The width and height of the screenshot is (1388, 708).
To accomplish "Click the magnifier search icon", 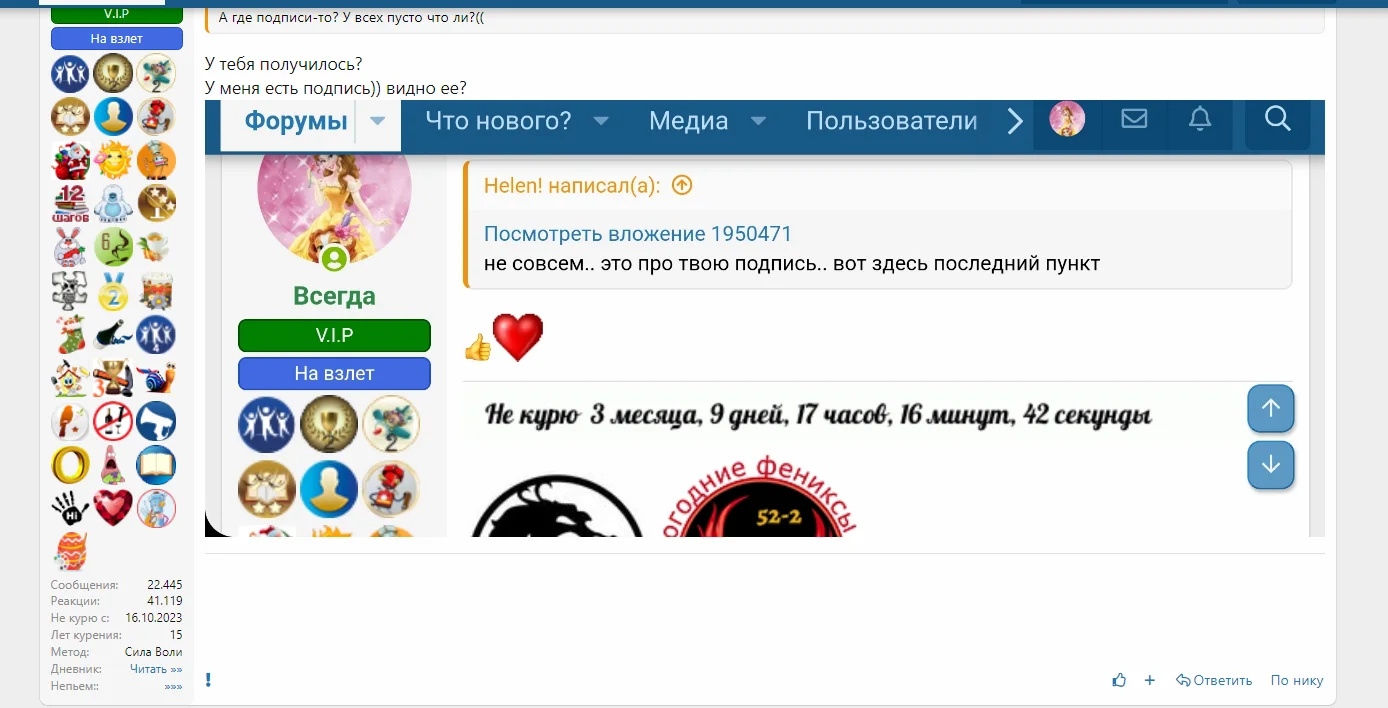I will (x=1278, y=119).
